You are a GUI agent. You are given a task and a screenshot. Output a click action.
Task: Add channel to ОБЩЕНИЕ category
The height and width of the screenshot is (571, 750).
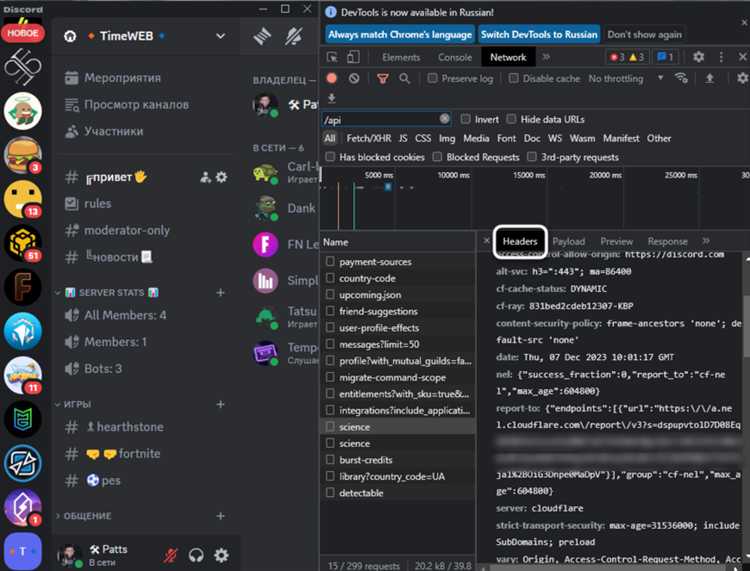click(221, 516)
